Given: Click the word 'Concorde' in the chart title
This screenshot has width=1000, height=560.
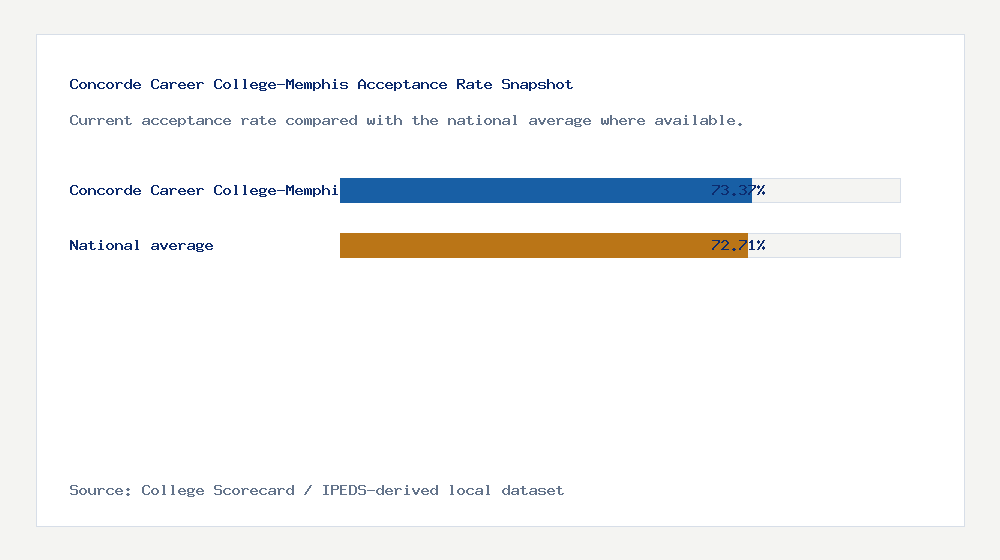Looking at the screenshot, I should (105, 84).
